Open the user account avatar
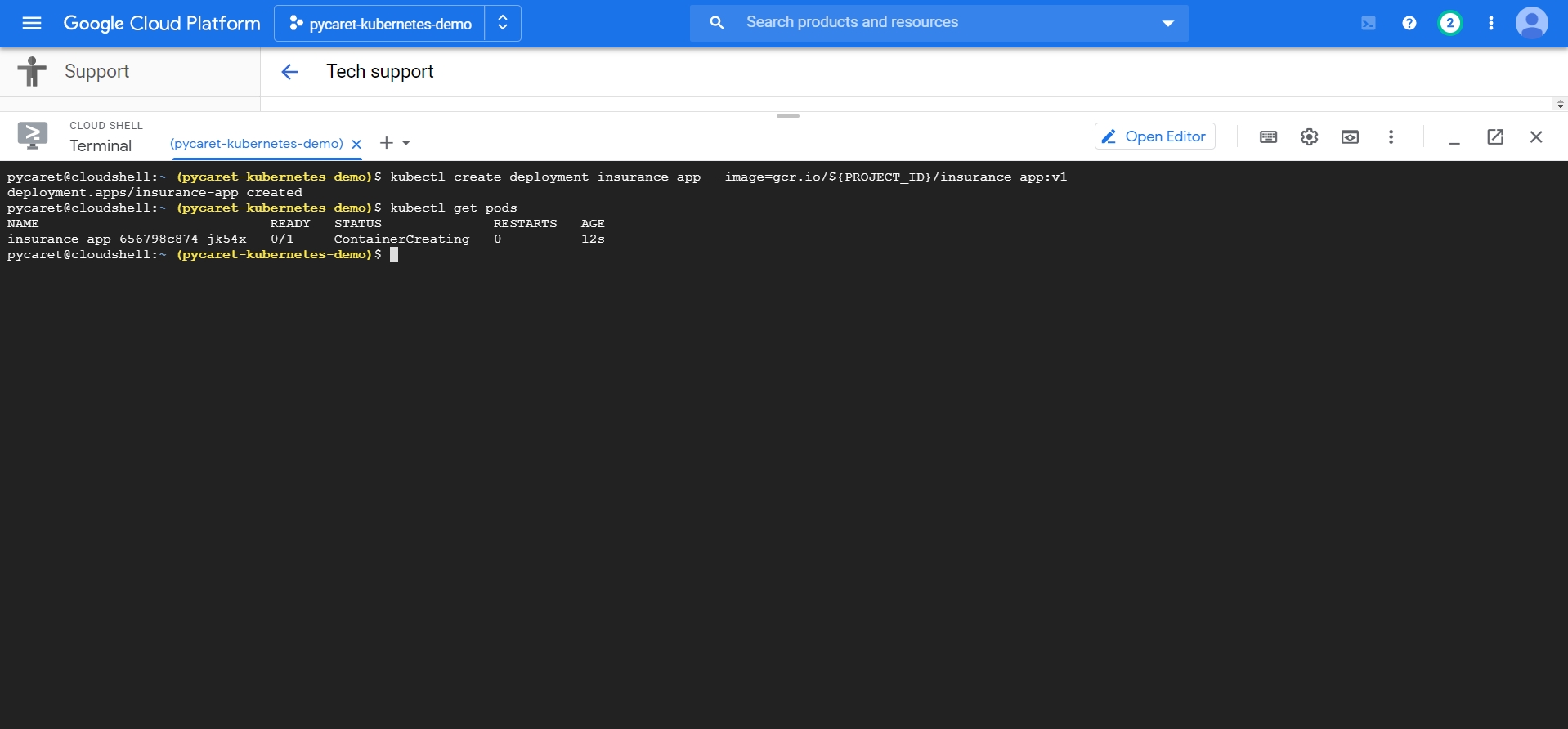The image size is (1568, 729). click(x=1531, y=23)
